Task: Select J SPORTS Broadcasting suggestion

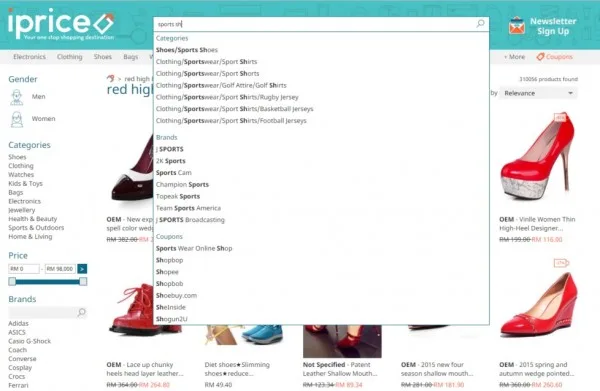Action: click(190, 220)
